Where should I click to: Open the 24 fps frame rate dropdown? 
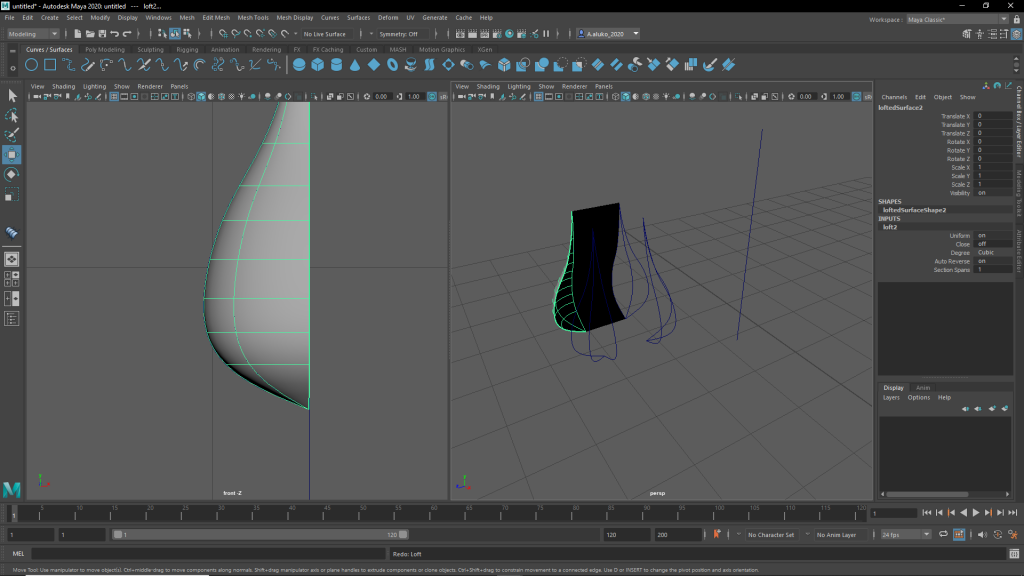pos(906,534)
